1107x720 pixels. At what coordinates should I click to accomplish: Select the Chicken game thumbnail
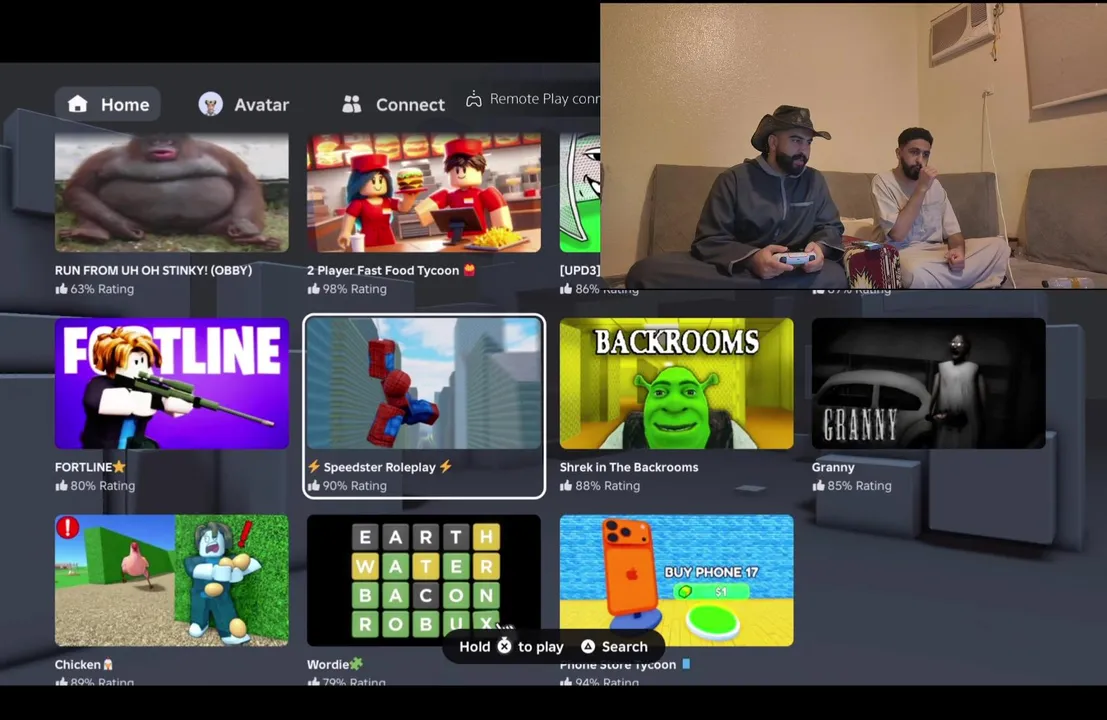click(x=172, y=580)
